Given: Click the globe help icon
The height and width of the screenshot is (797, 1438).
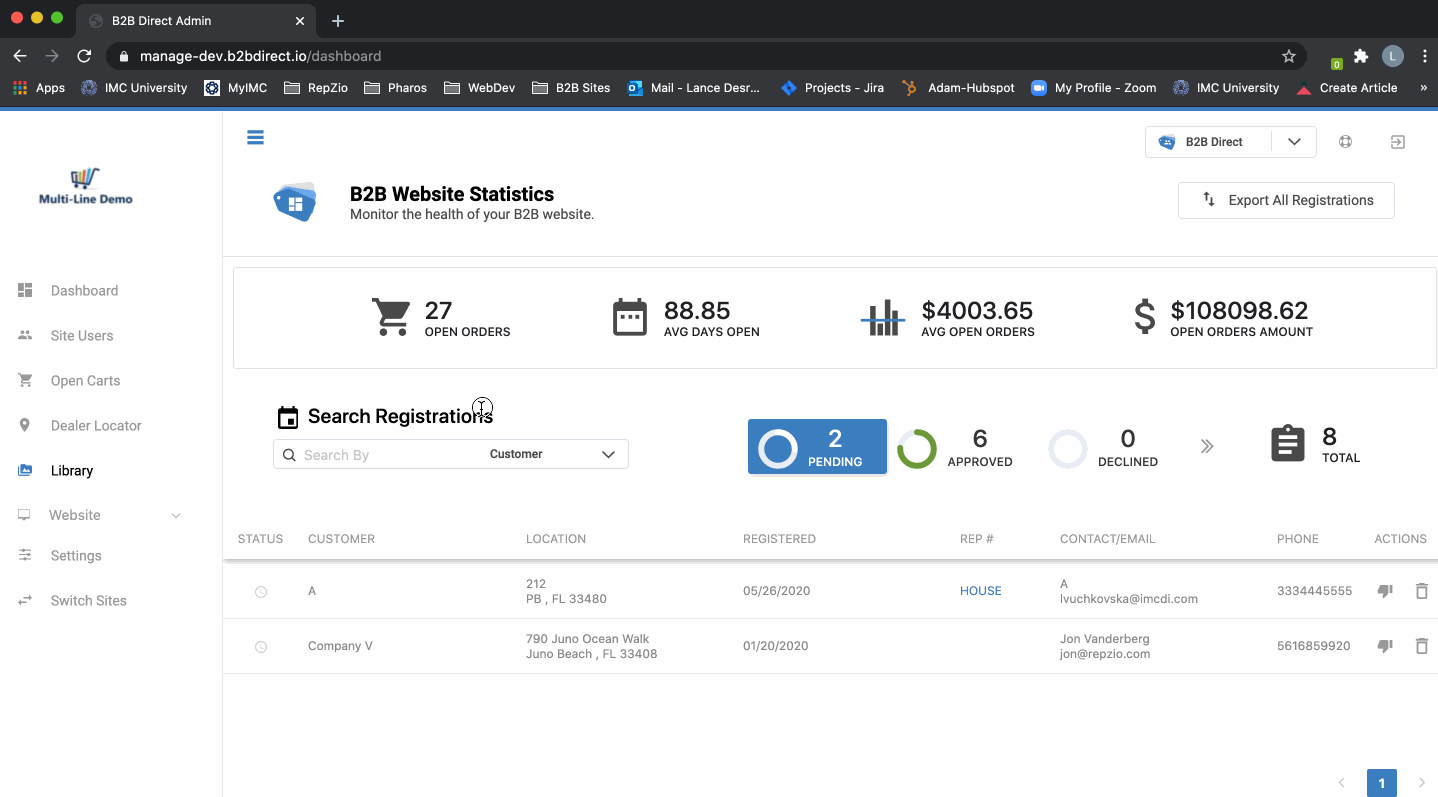Looking at the screenshot, I should click(x=1345, y=142).
